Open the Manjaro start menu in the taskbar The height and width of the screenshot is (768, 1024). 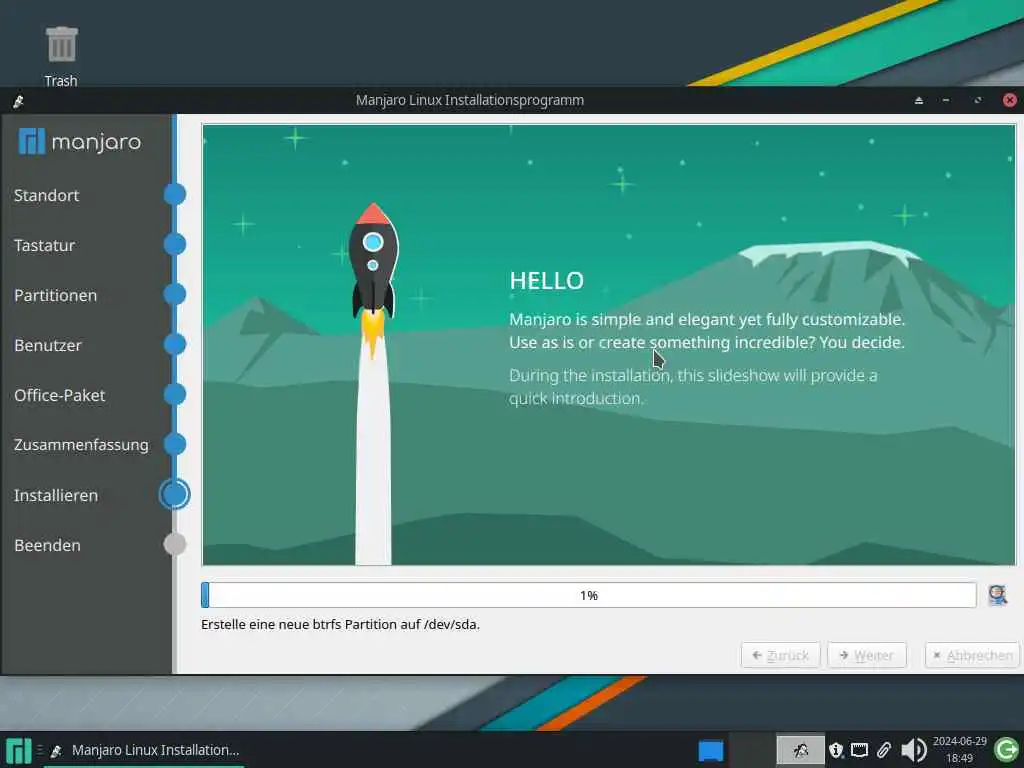tap(18, 750)
